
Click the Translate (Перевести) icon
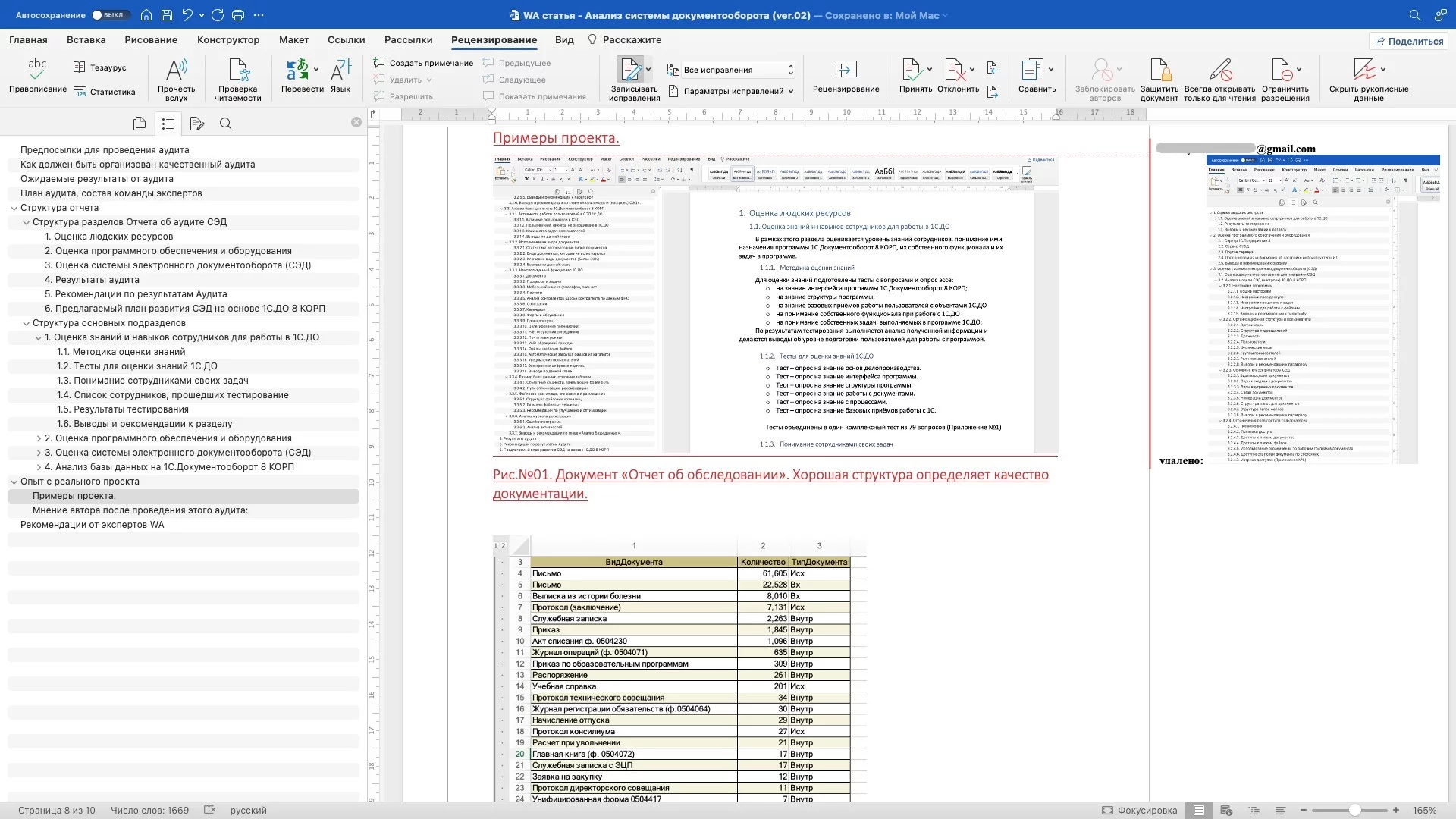tap(297, 71)
